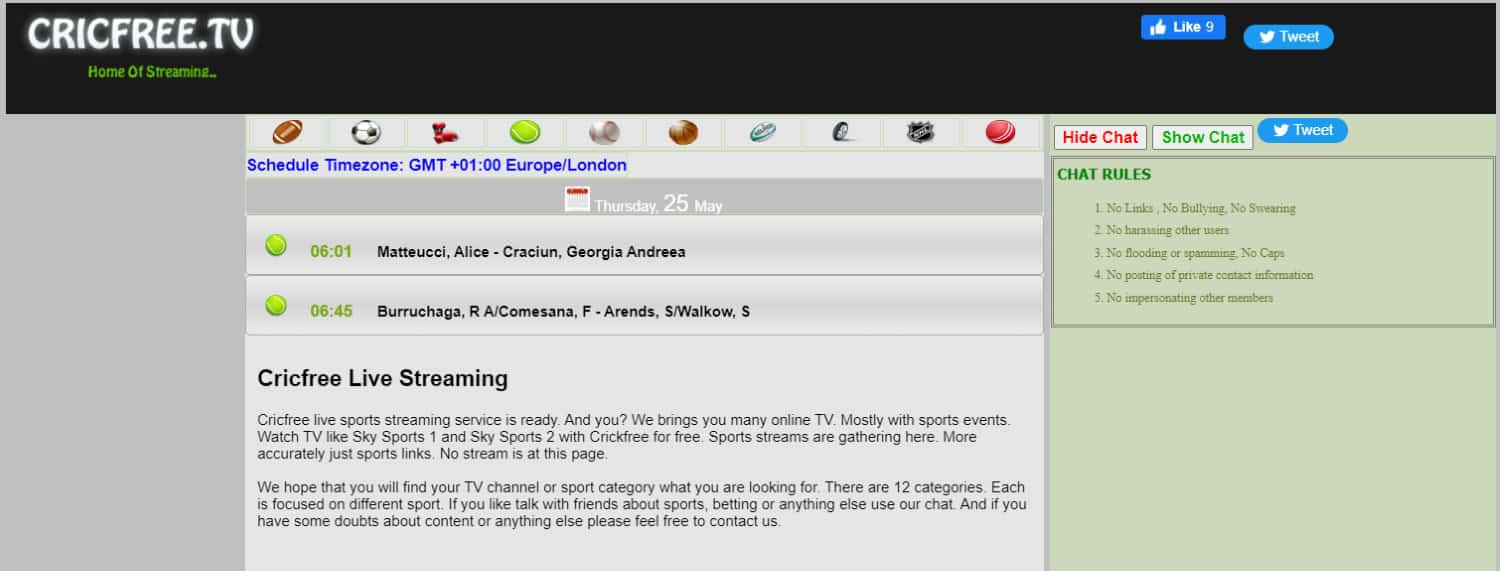Open Matteucci, Alice - Craciun match
Image resolution: width=1500 pixels, height=571 pixels.
click(x=531, y=252)
